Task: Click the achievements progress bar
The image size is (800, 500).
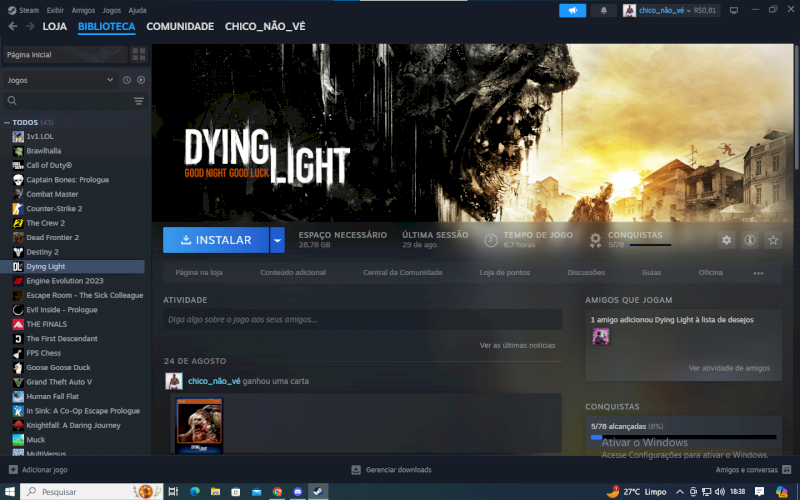Action: click(x=683, y=437)
